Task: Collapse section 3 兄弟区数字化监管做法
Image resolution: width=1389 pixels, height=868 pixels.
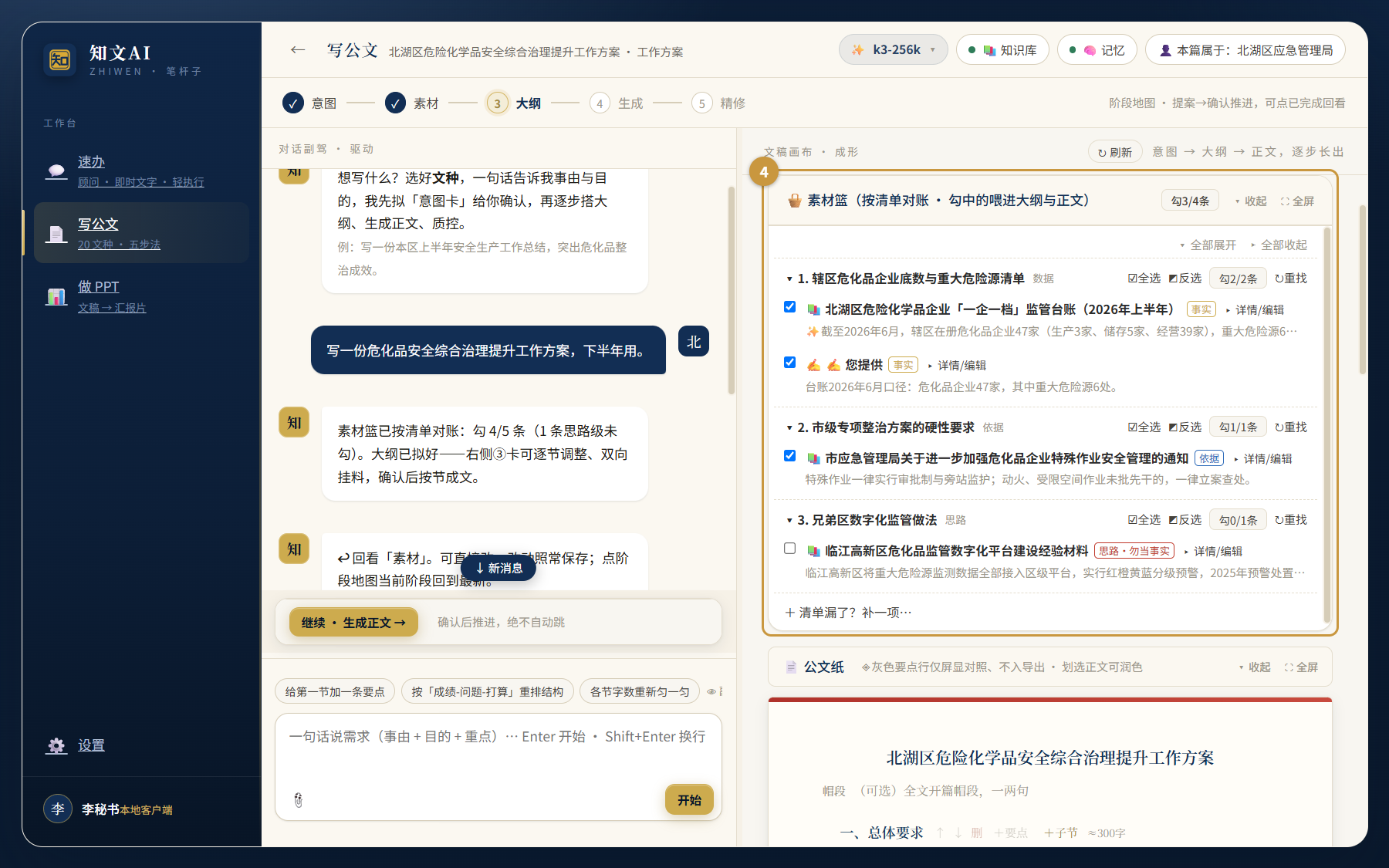Action: click(x=789, y=520)
